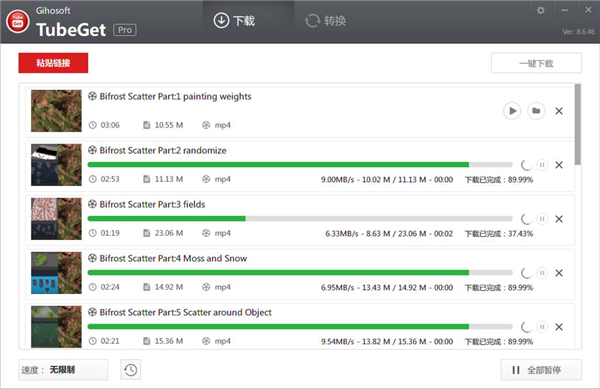This screenshot has height=389, width=600.
Task: Click Part:2 randomize progress bar
Action: (x=300, y=164)
